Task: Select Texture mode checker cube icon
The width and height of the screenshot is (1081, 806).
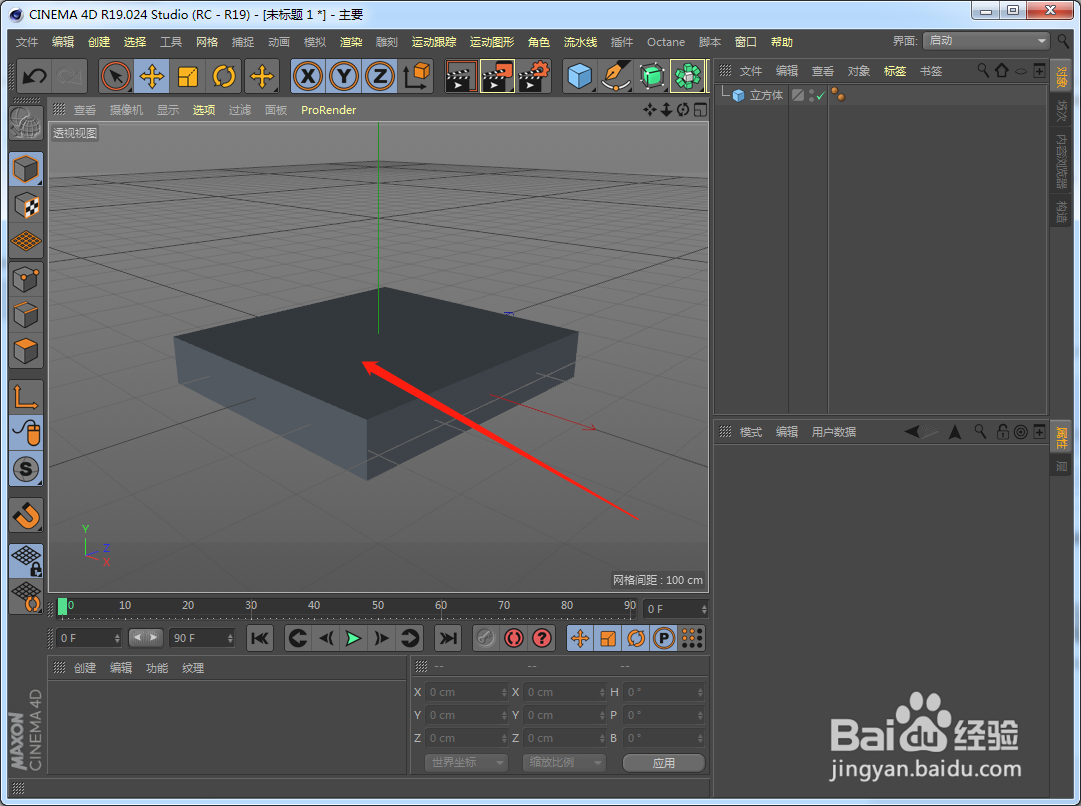Action: point(26,205)
